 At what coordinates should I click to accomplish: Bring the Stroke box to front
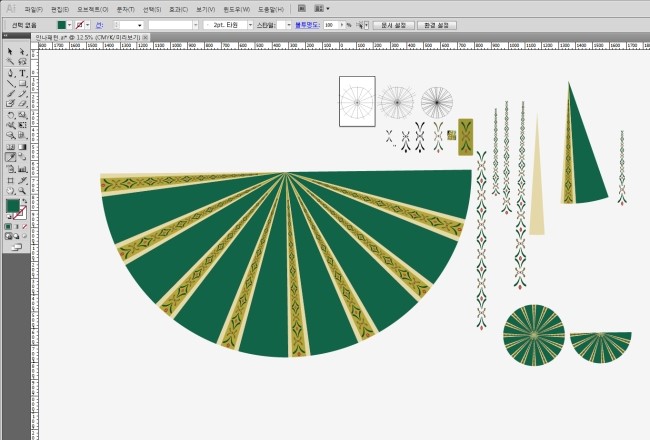(x=20, y=211)
